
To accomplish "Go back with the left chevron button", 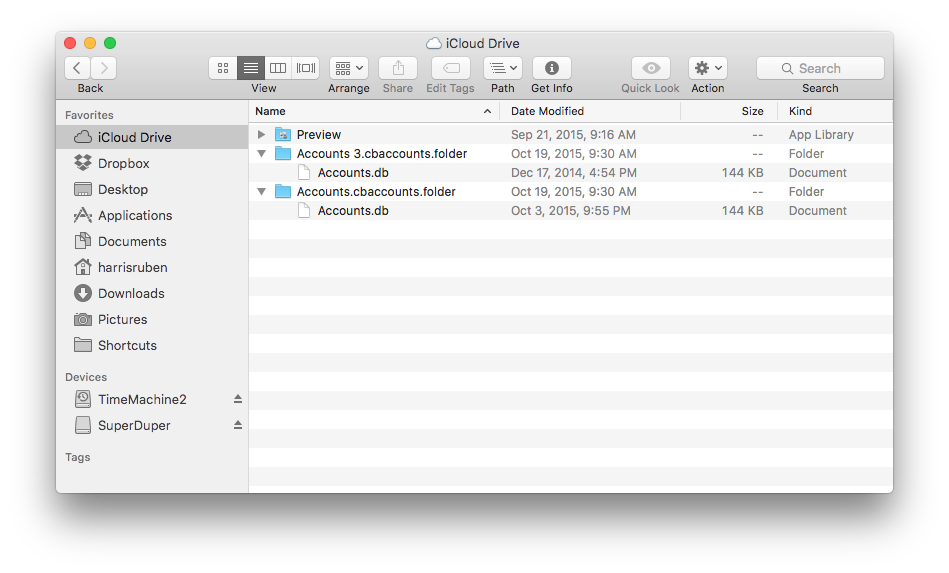I will coord(77,68).
